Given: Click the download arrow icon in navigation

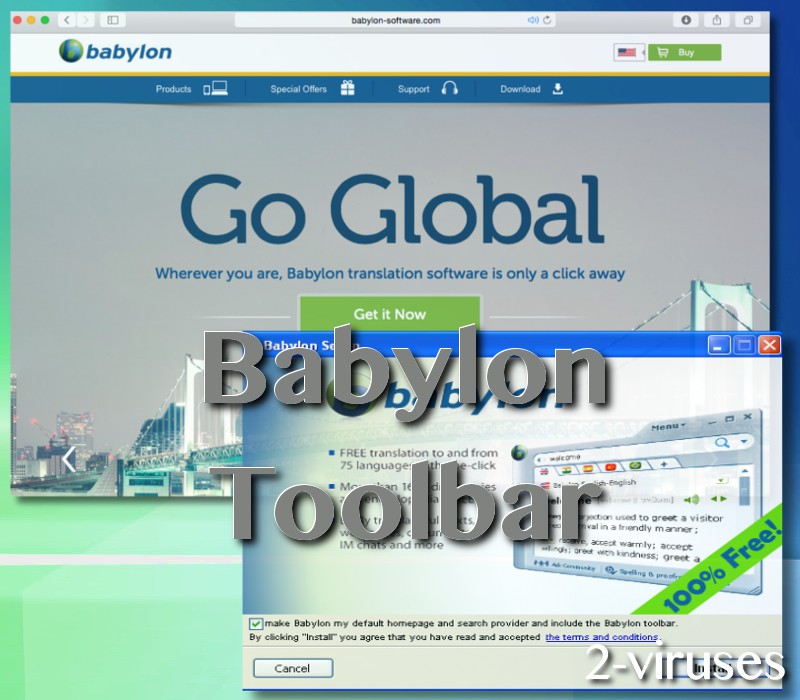Looking at the screenshot, I should click(558, 89).
